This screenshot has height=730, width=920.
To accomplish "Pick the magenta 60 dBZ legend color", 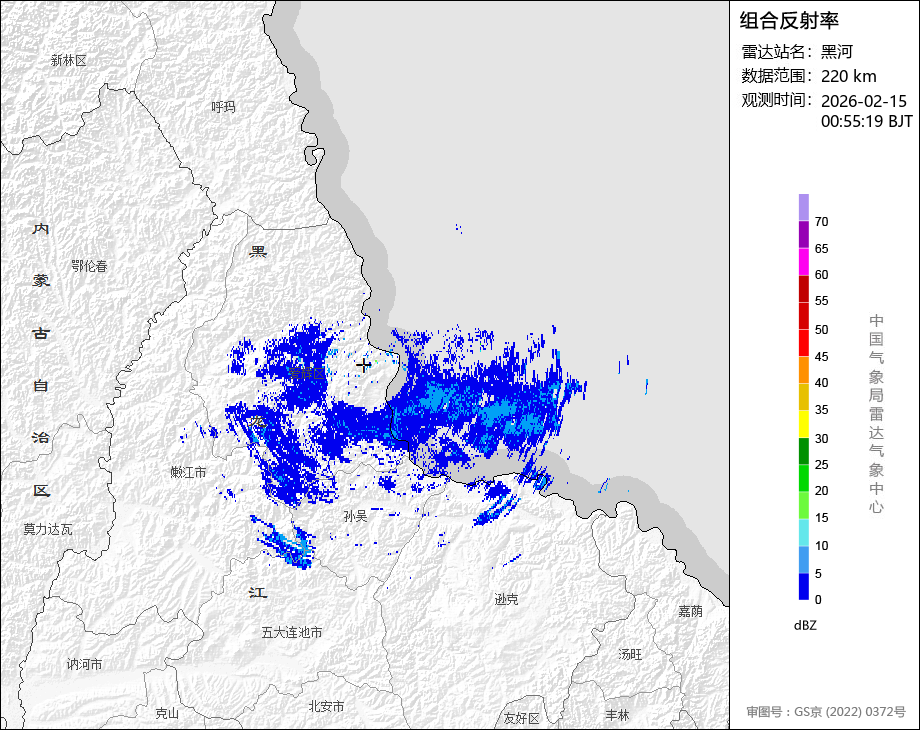I will [x=804, y=262].
